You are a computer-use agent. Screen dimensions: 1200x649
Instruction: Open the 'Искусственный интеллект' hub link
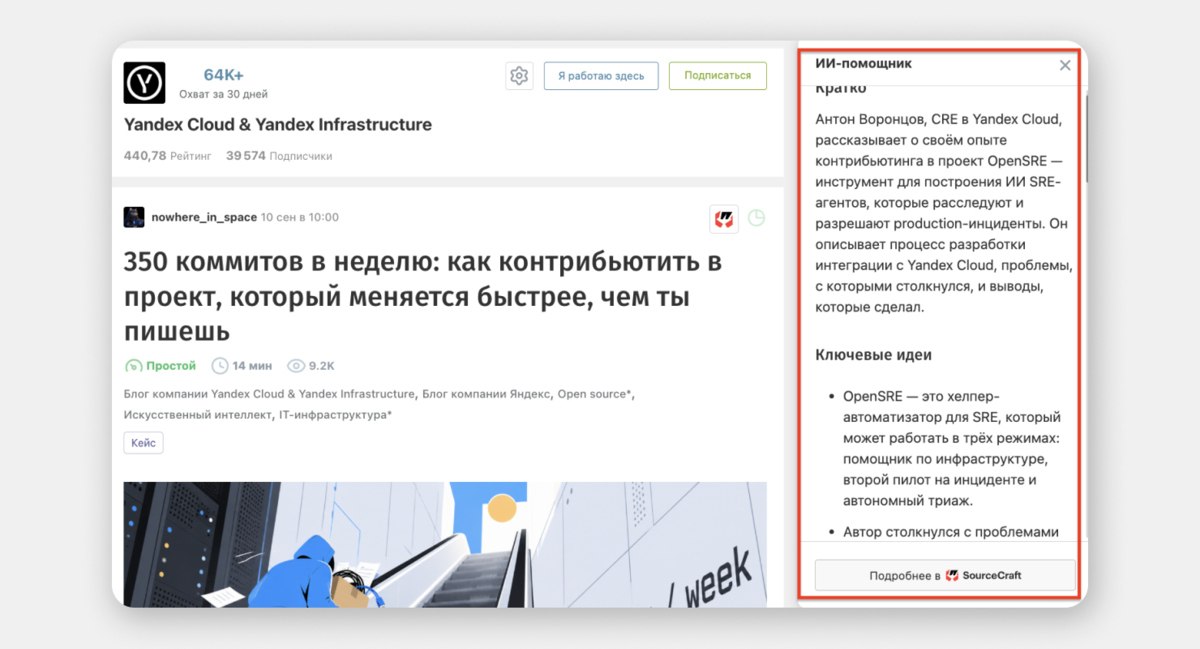coord(198,414)
